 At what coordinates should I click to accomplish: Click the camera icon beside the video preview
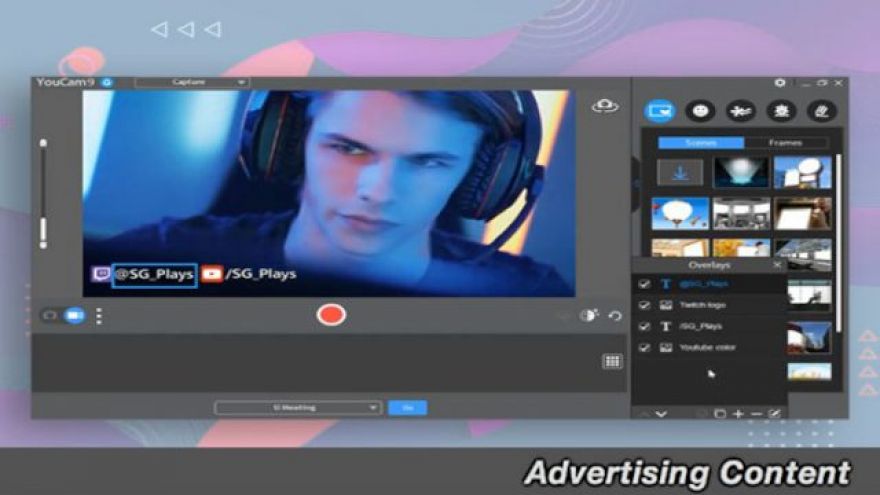[605, 106]
